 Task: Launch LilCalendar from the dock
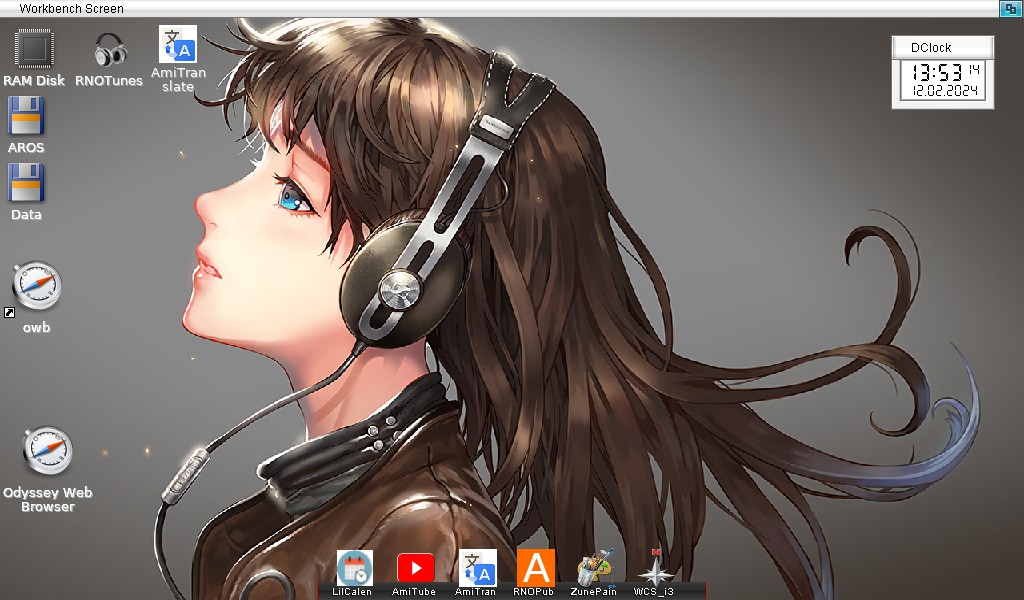(x=354, y=568)
